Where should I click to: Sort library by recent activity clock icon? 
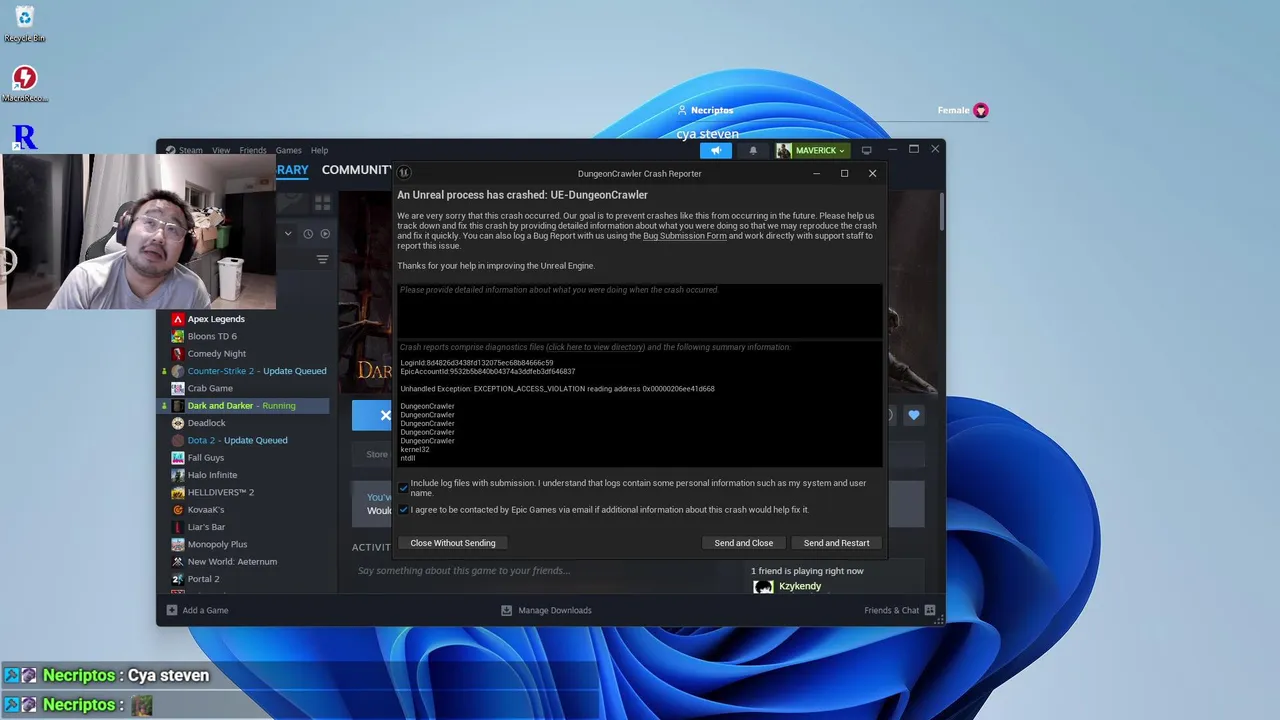point(308,234)
